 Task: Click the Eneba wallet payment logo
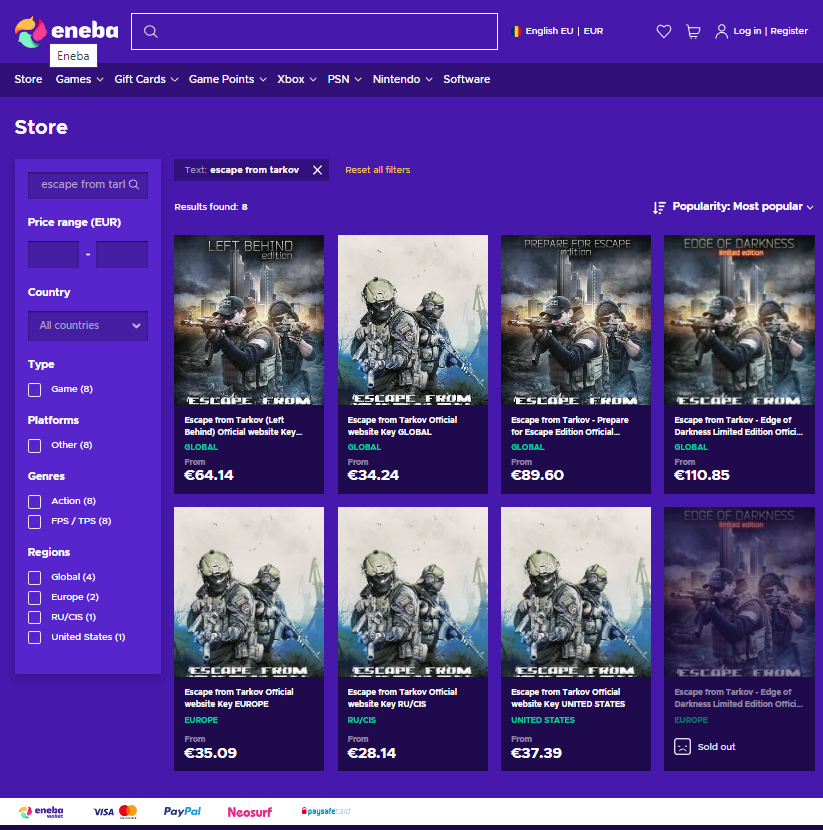point(41,811)
